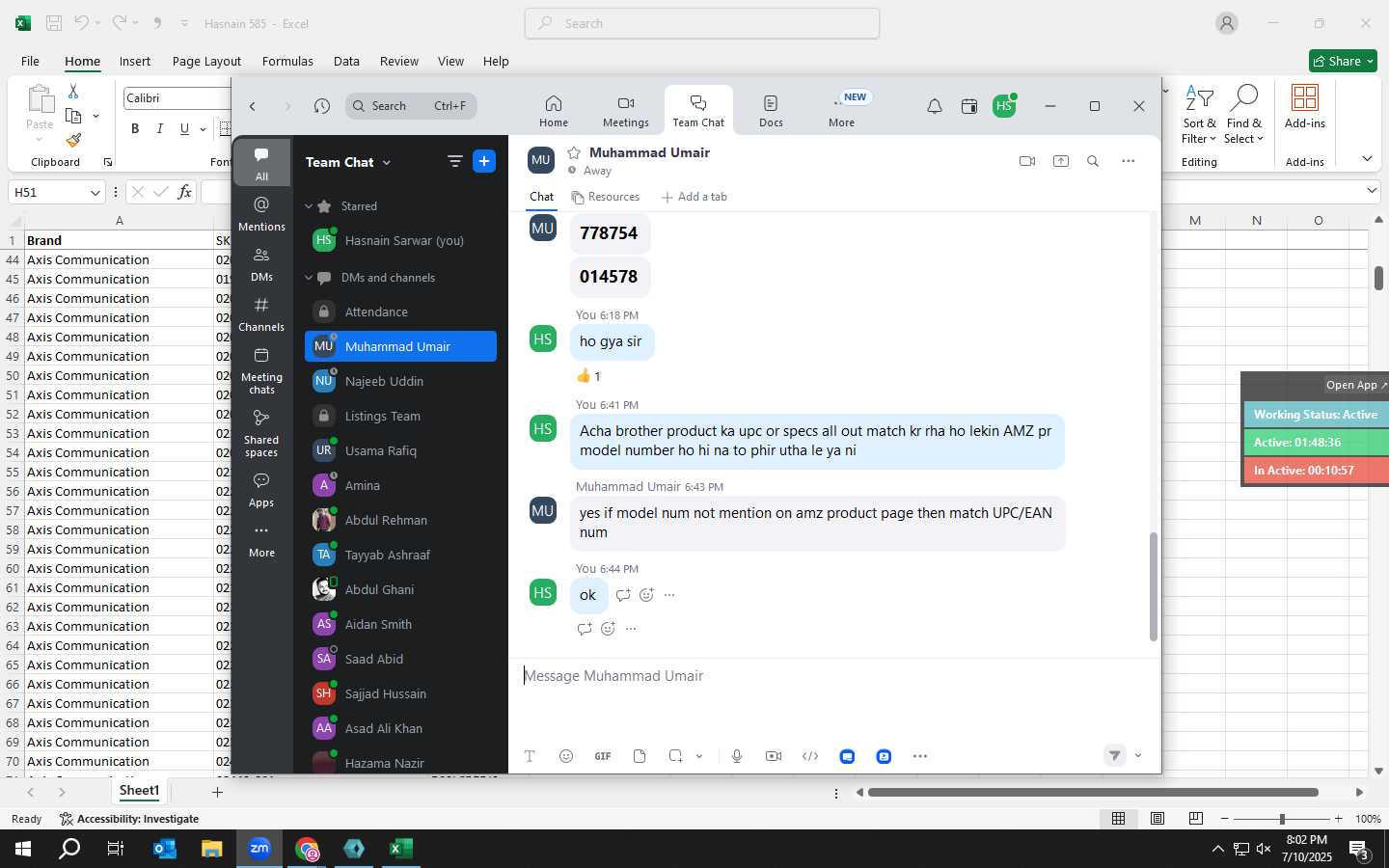Switch to Zoom Meetings tab
The height and width of the screenshot is (868, 1389).
click(x=626, y=111)
